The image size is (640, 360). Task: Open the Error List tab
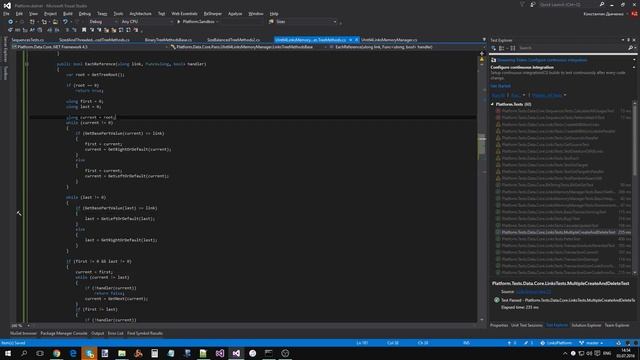pyautogui.click(x=116, y=333)
